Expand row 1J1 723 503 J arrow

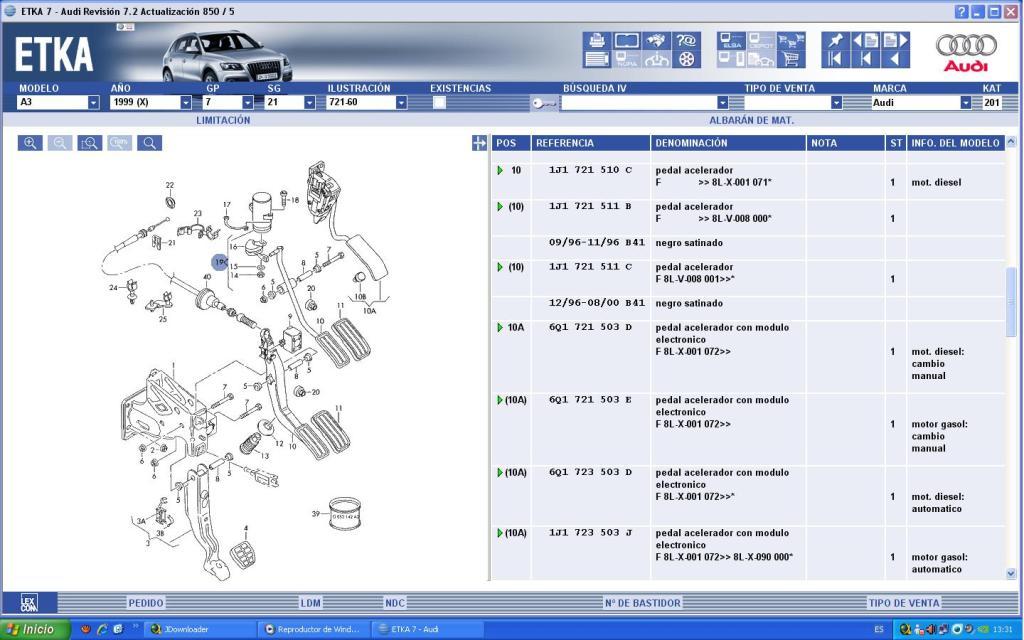[500, 533]
